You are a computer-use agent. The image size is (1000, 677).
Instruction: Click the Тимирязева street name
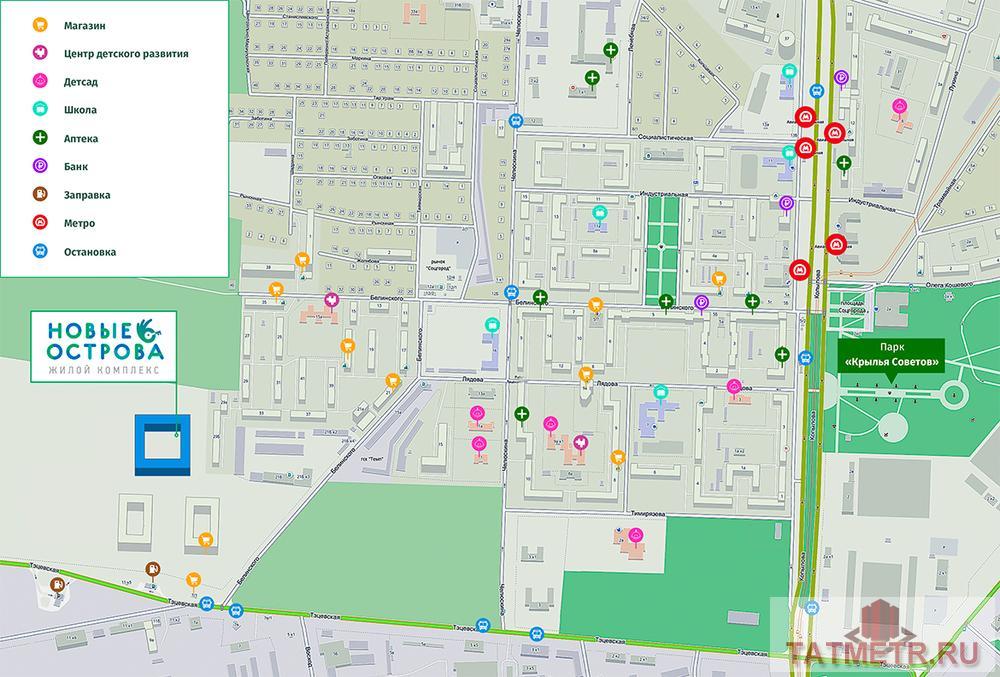coord(648,514)
